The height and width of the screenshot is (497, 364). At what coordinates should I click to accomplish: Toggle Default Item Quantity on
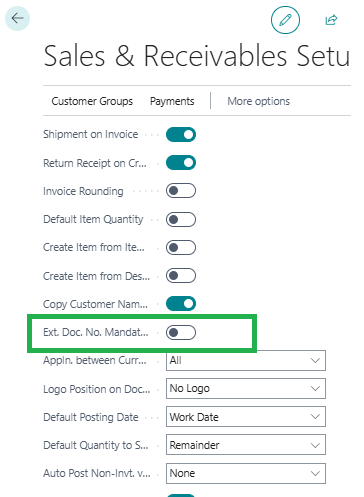[181, 219]
